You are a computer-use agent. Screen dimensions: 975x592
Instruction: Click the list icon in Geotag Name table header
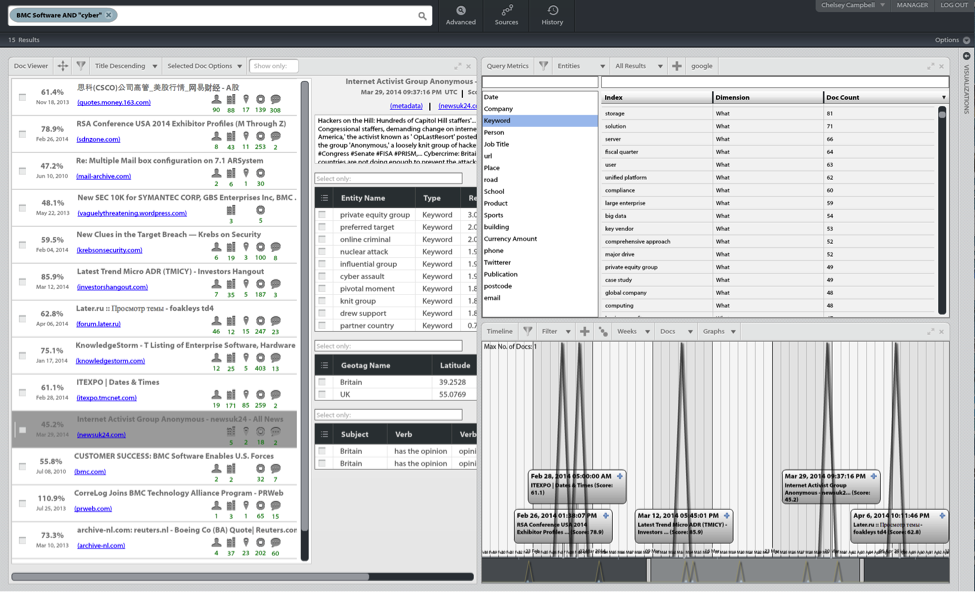click(324, 365)
